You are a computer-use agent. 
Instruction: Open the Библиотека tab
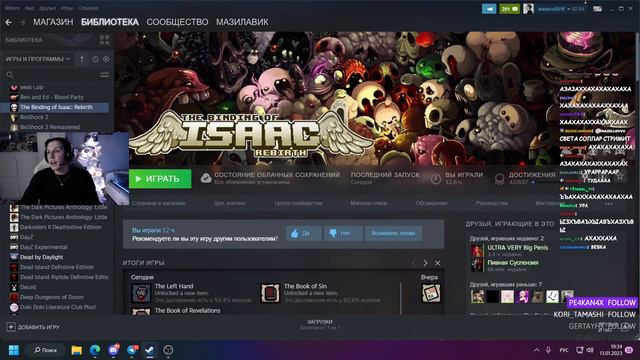110,22
